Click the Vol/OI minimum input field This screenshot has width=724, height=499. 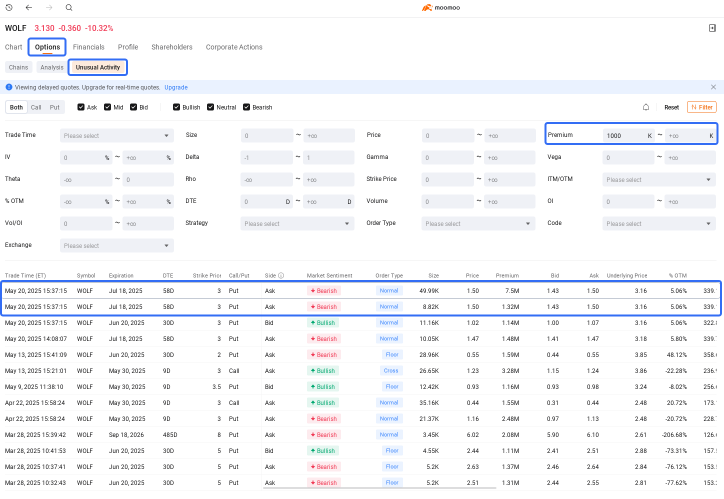tap(86, 223)
